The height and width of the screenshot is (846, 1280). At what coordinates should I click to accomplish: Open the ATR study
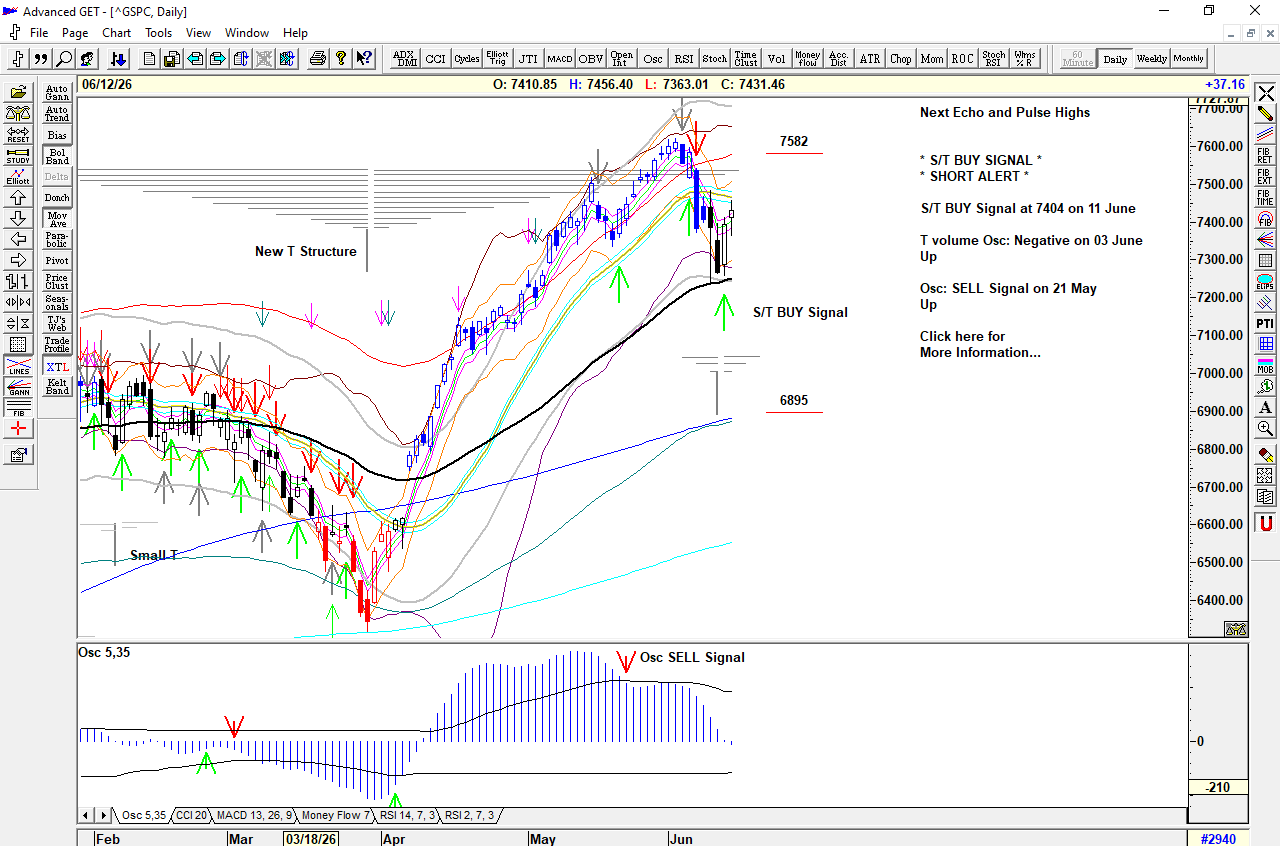coord(870,59)
